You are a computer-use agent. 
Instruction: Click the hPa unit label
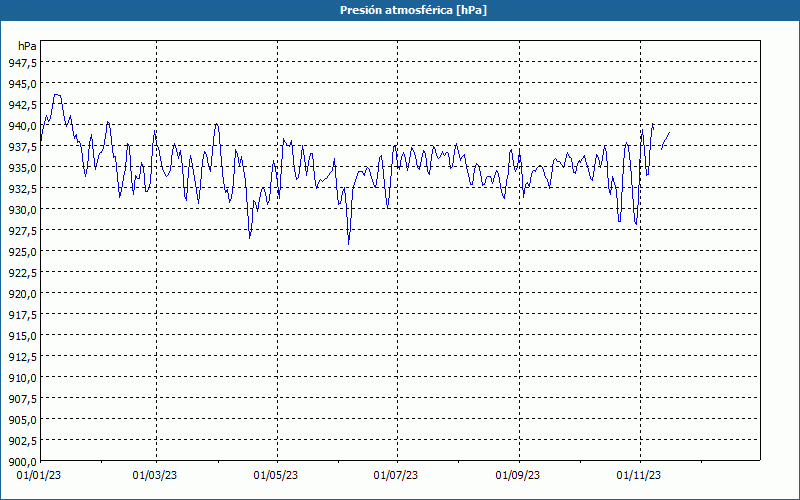pos(27,46)
